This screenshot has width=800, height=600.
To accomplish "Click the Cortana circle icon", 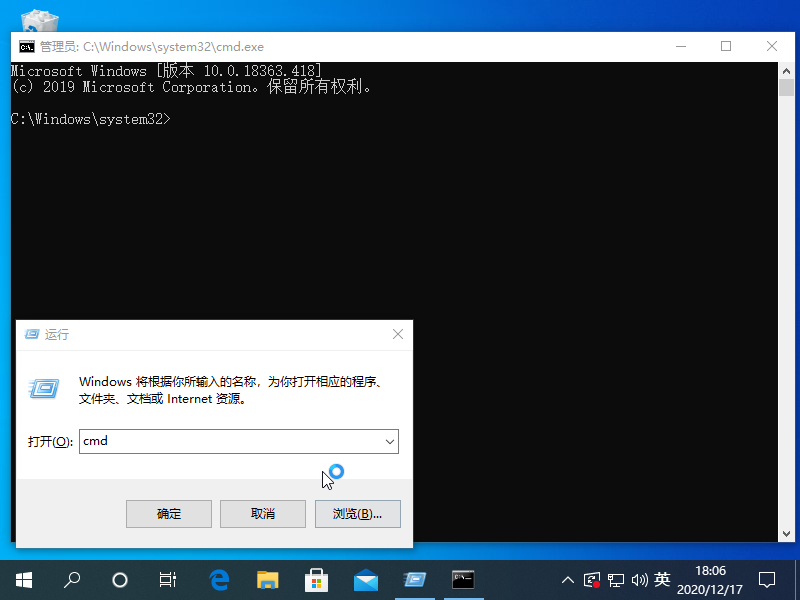I will 119,579.
